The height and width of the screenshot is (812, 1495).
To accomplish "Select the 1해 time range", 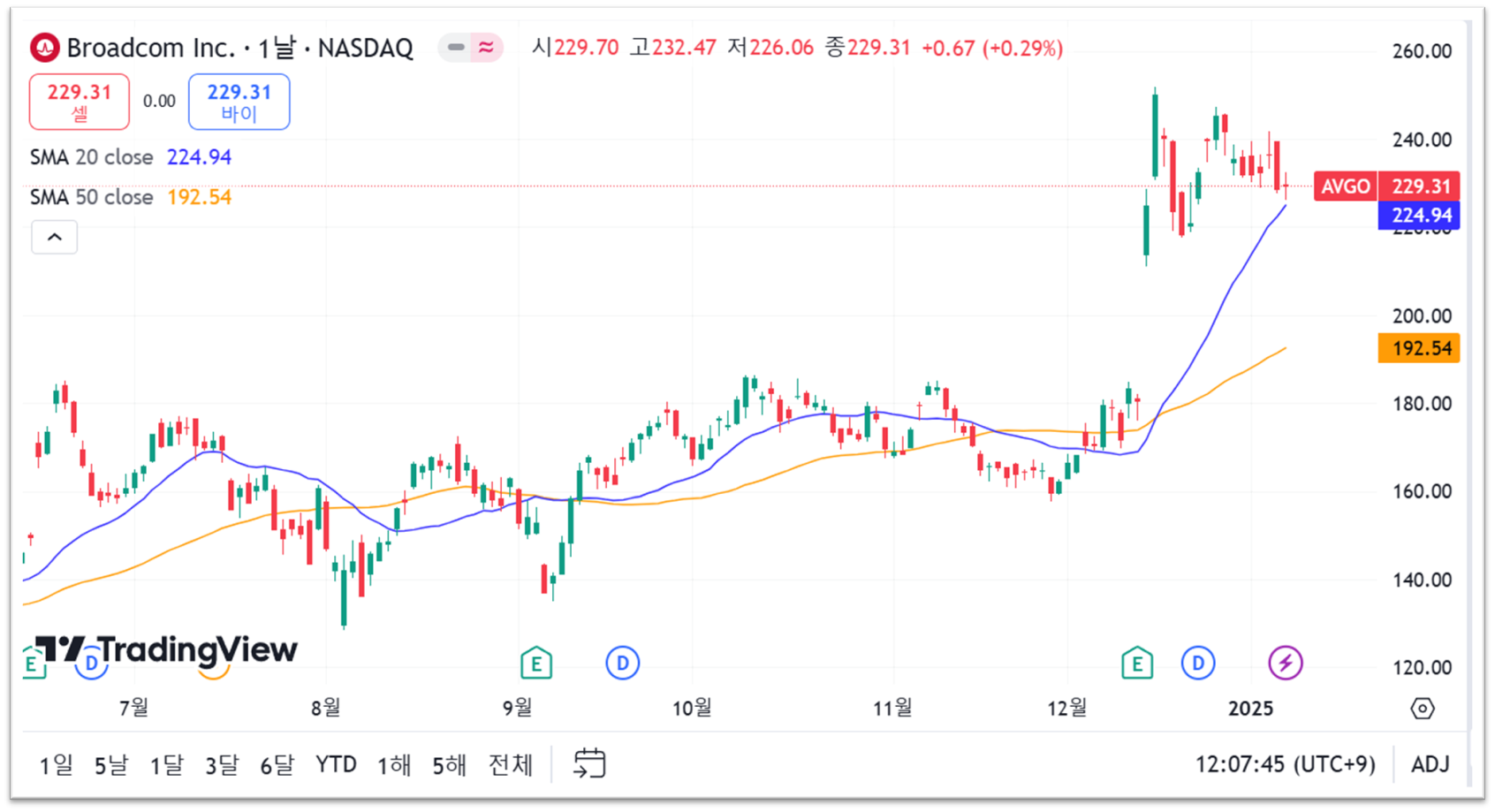I will click(x=394, y=764).
